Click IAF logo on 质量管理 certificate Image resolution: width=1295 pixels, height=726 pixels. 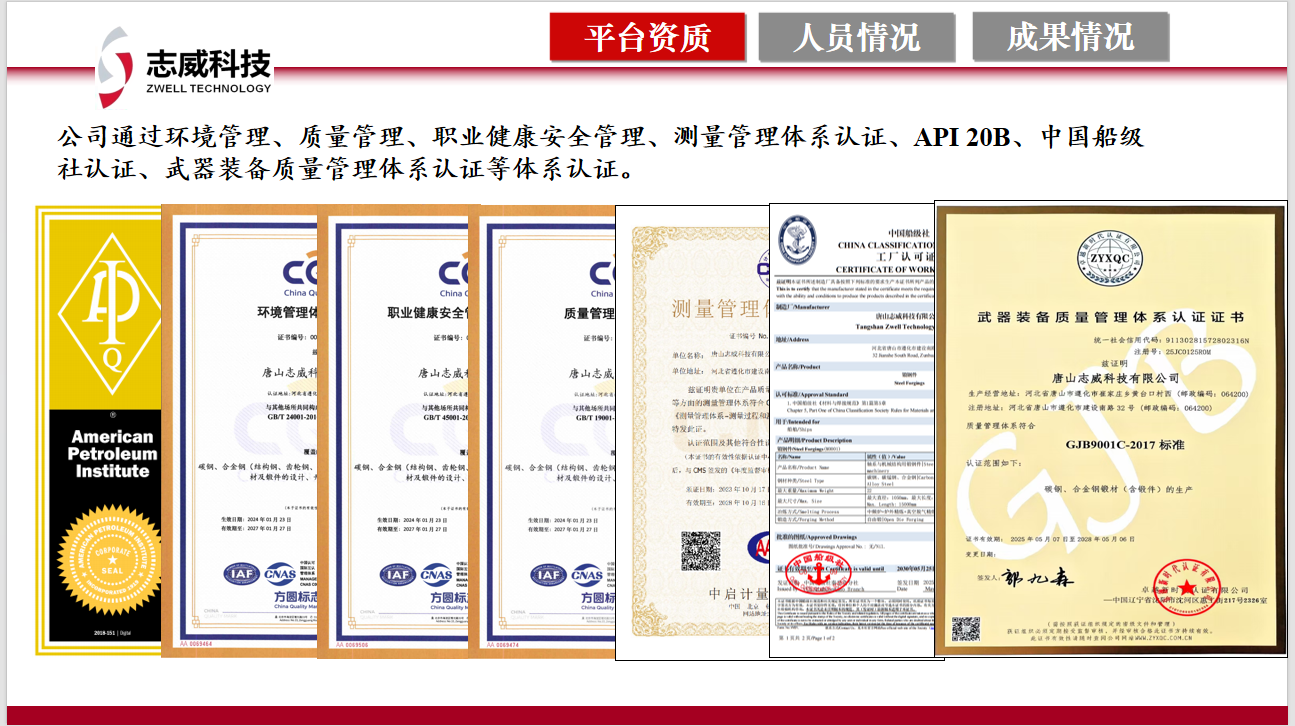coord(548,575)
